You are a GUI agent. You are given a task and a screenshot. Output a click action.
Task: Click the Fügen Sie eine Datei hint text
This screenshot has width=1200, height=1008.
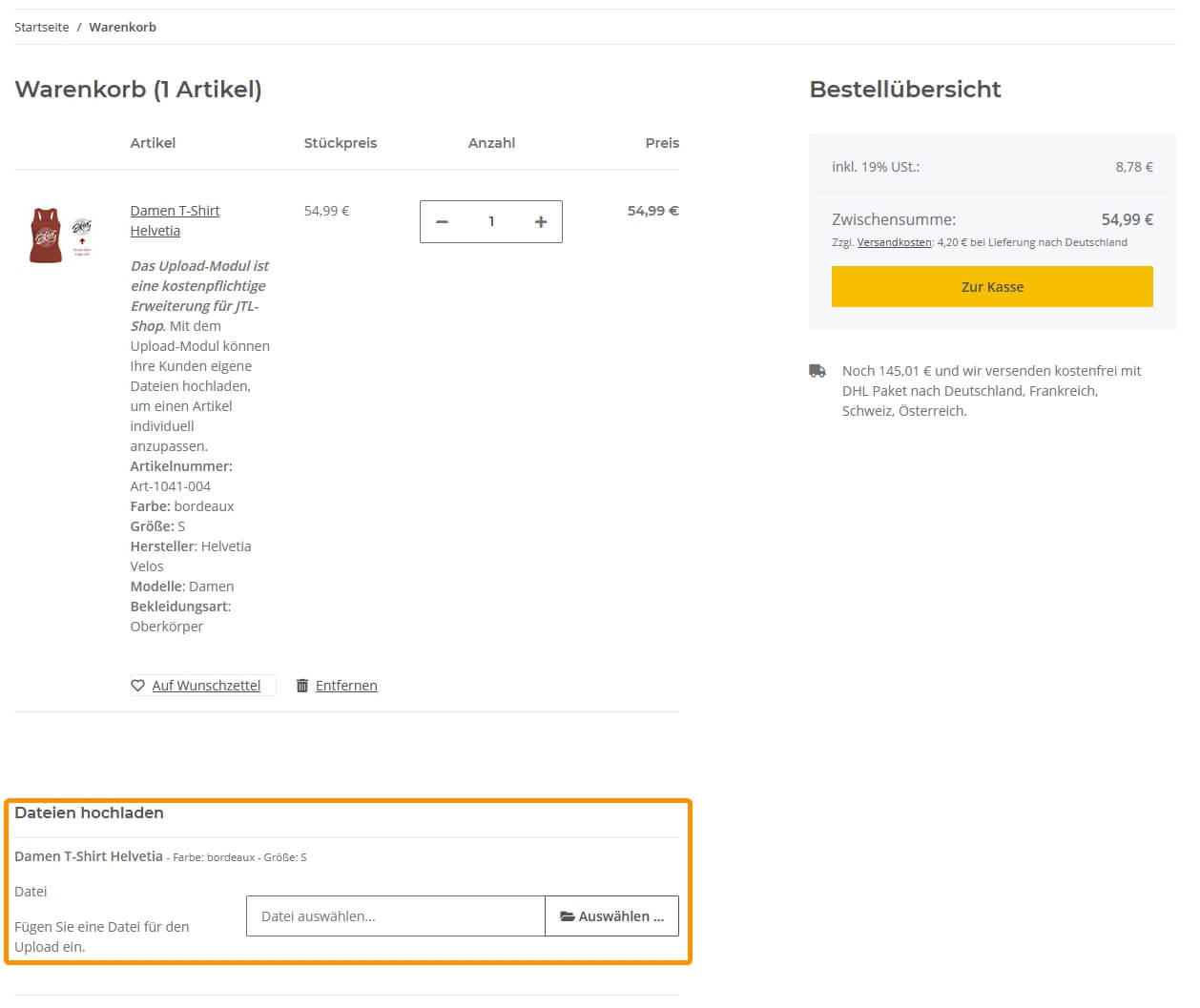point(102,936)
